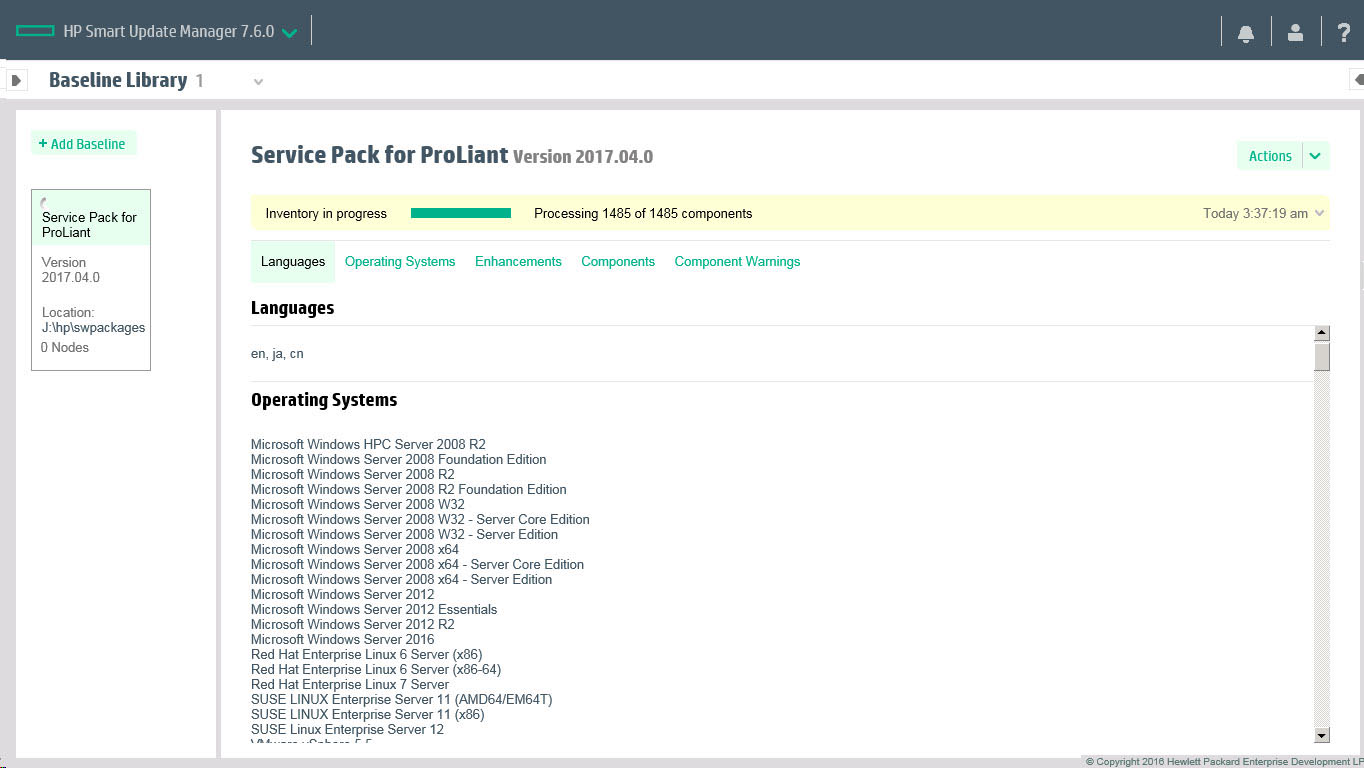Expand the inventory status details chevron
Image resolution: width=1364 pixels, height=768 pixels.
tap(1320, 213)
